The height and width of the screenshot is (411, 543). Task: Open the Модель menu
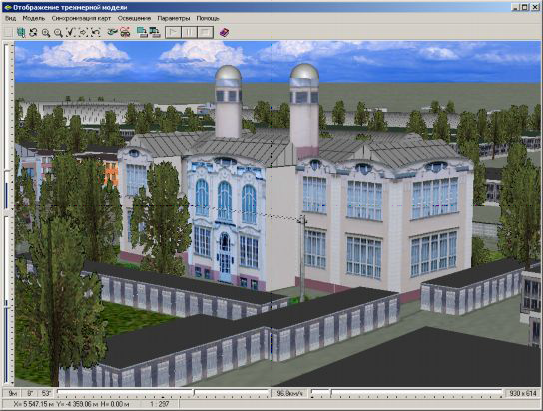pos(34,18)
